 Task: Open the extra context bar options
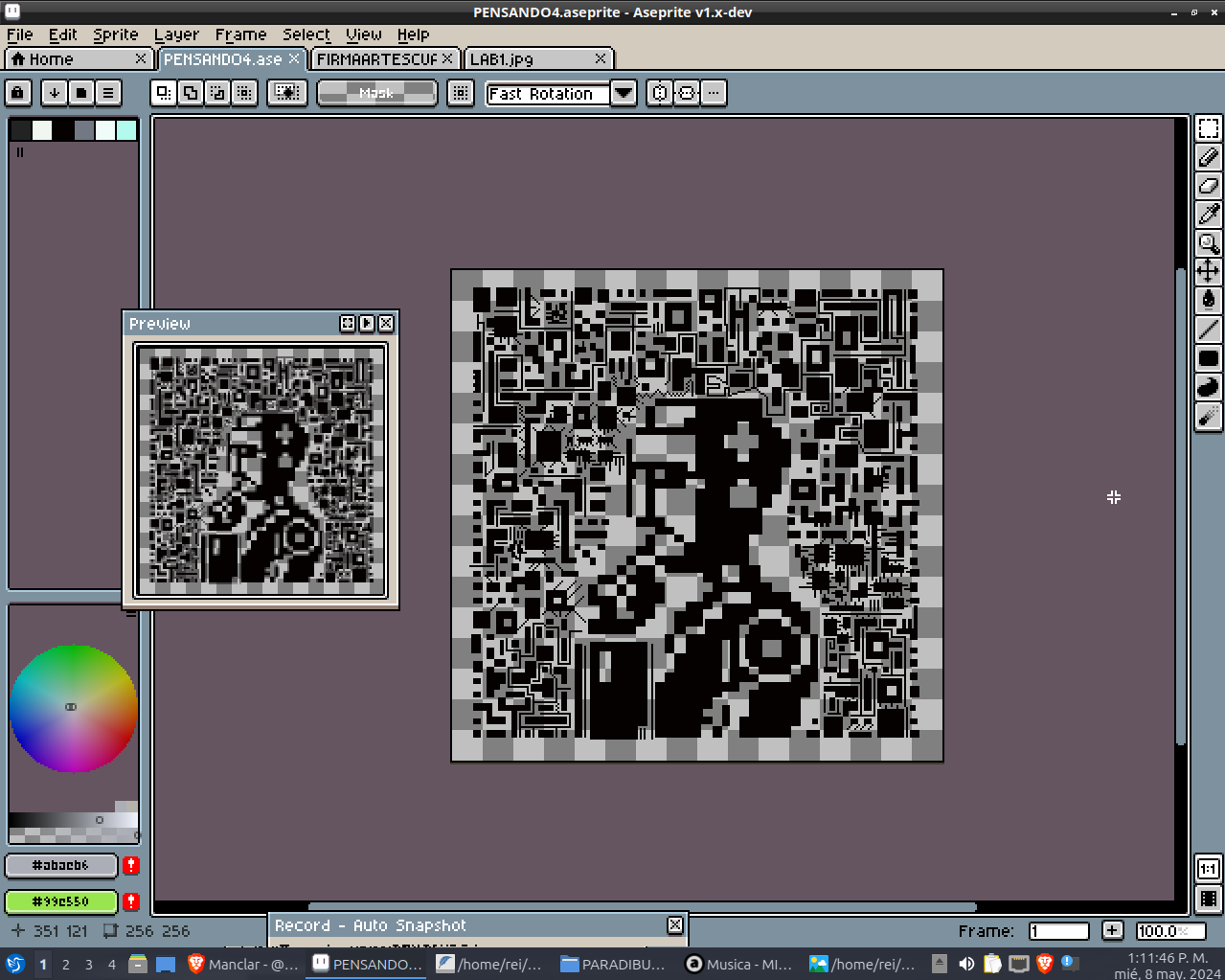click(714, 93)
